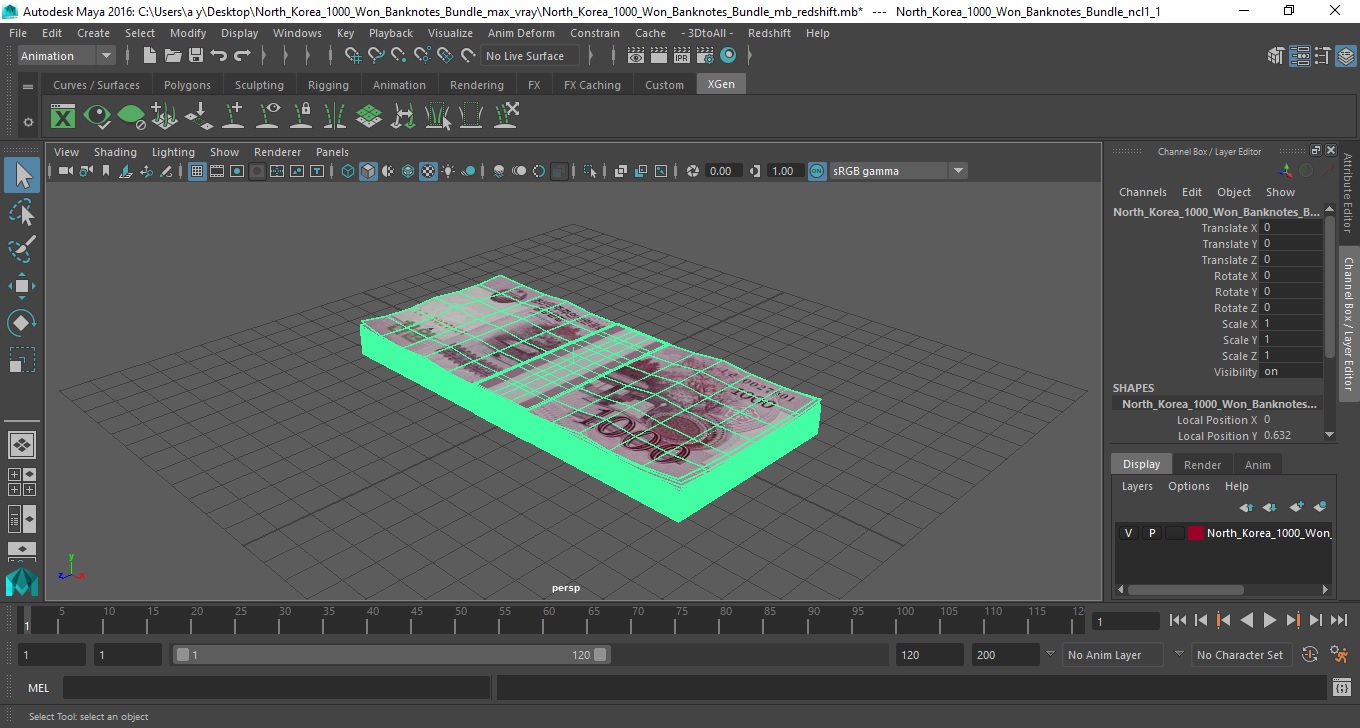Toggle the empty layer display type box
This screenshot has height=728, width=1360.
(x=1175, y=533)
